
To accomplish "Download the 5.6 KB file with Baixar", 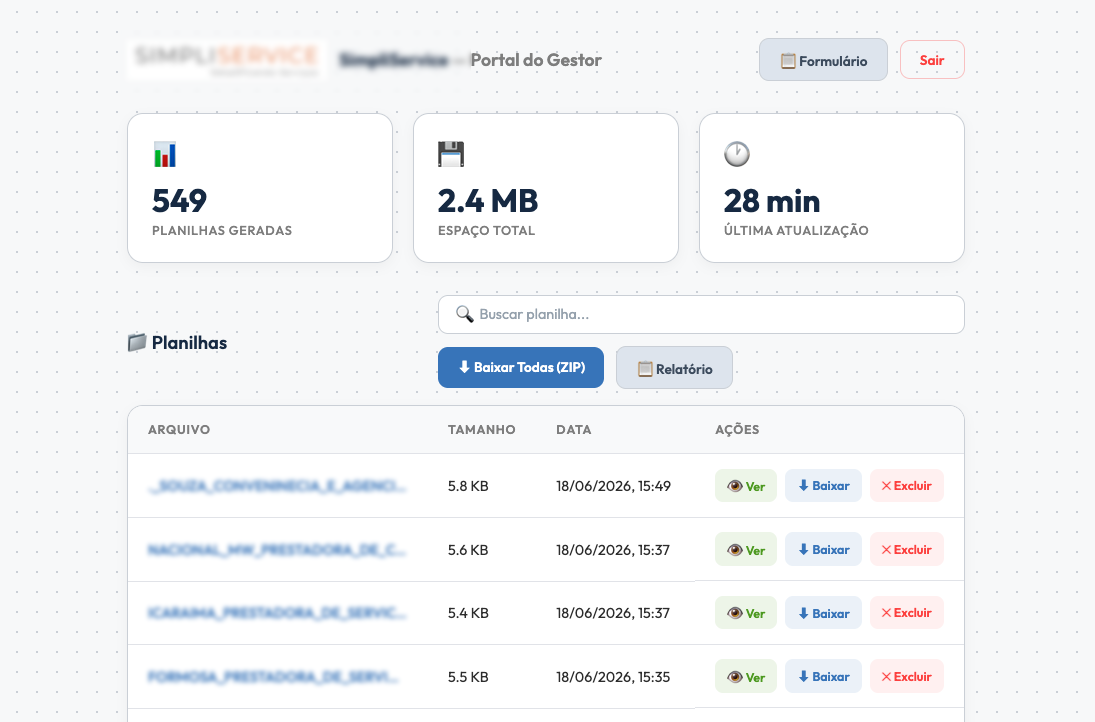I will [x=823, y=550].
